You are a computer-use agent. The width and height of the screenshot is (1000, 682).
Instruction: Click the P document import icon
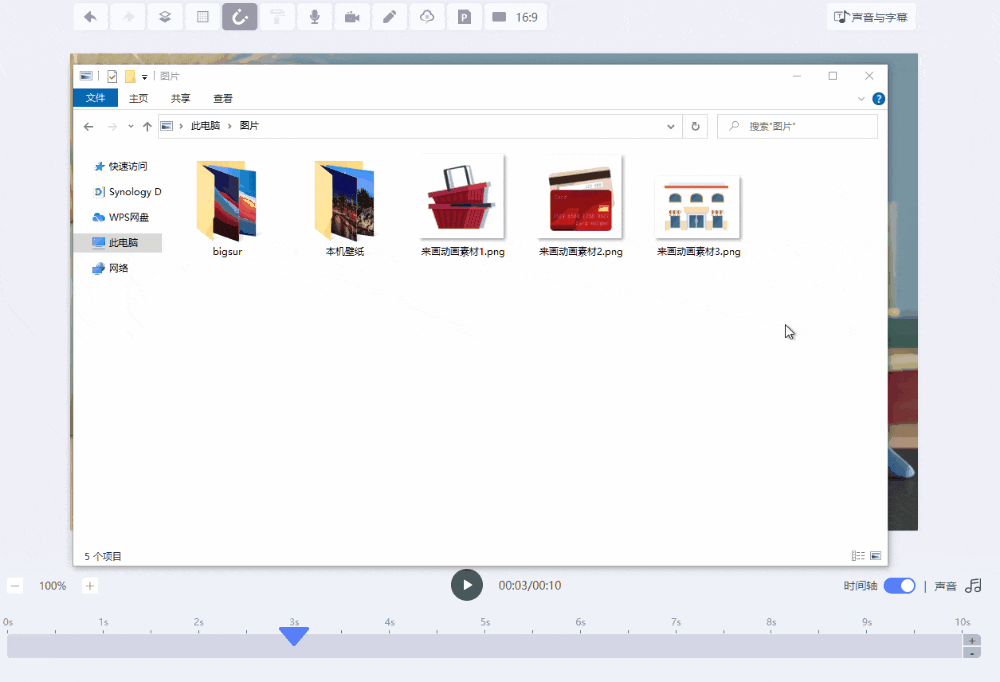pos(464,17)
